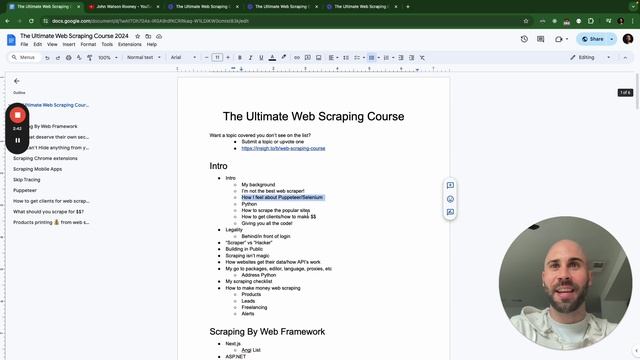This screenshot has width=640, height=360.
Task: Click the Insert image toolbar icon
Action: (319, 58)
